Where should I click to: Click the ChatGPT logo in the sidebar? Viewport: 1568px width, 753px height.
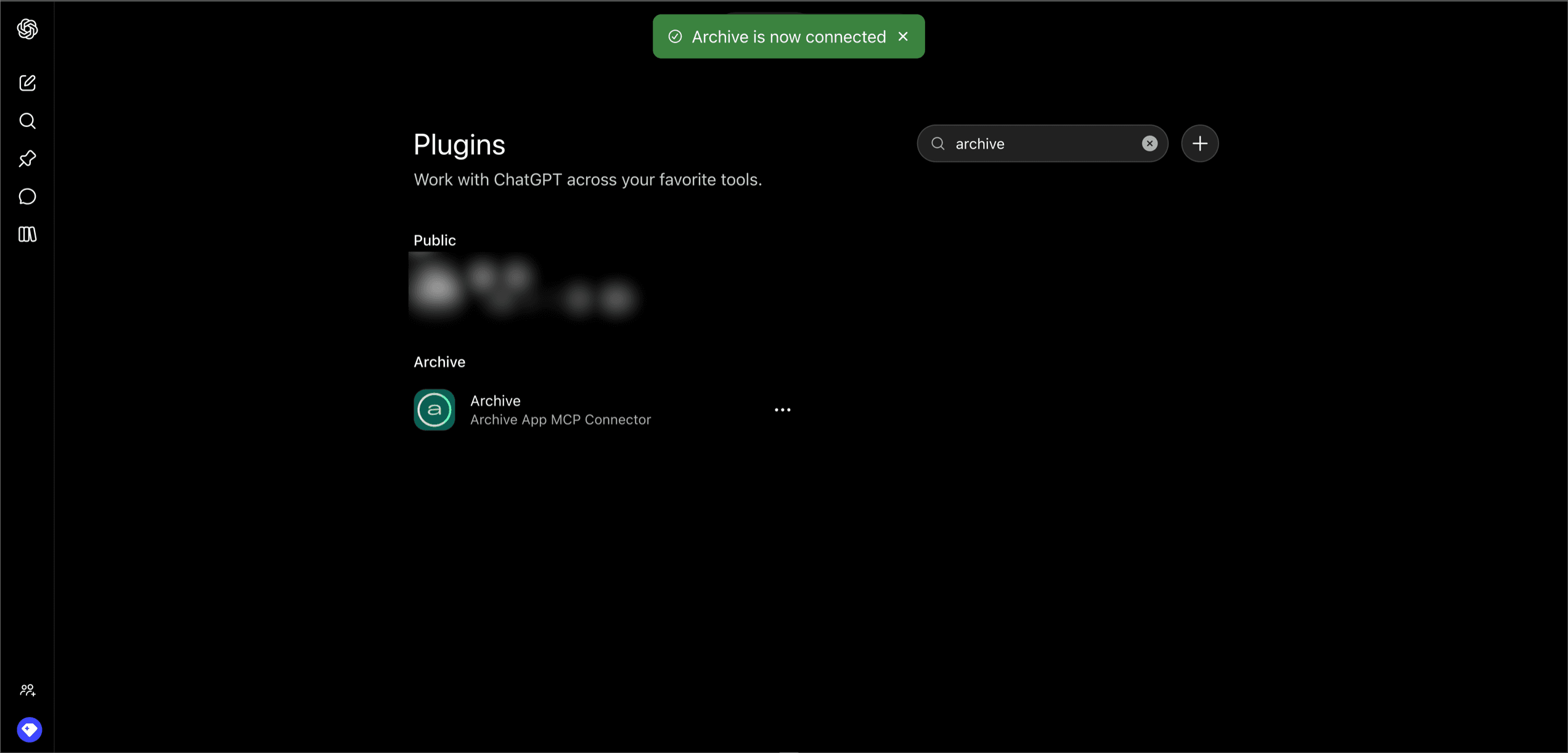click(x=27, y=29)
